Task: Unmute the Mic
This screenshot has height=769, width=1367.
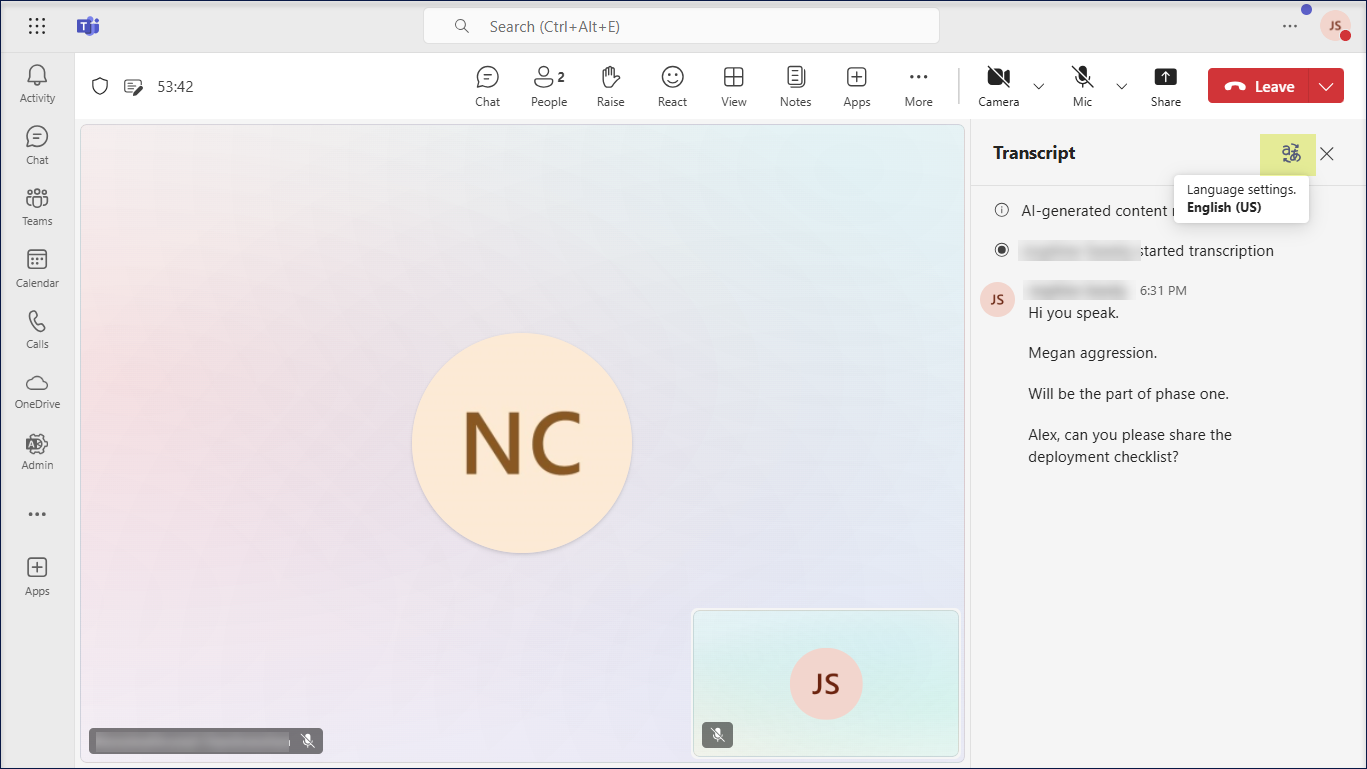Action: 1082,86
